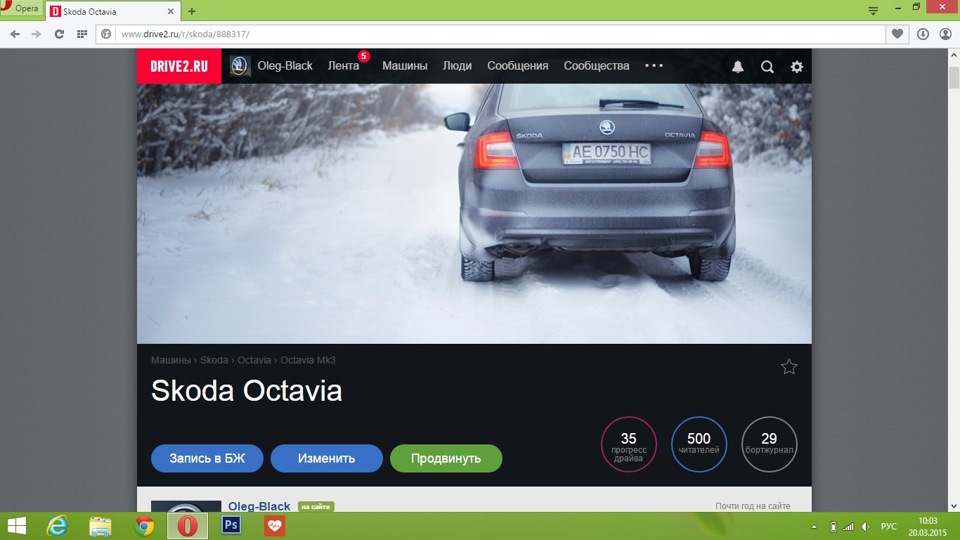The width and height of the screenshot is (960, 540).
Task: Click the Запись в БЖ button
Action: coord(207,458)
